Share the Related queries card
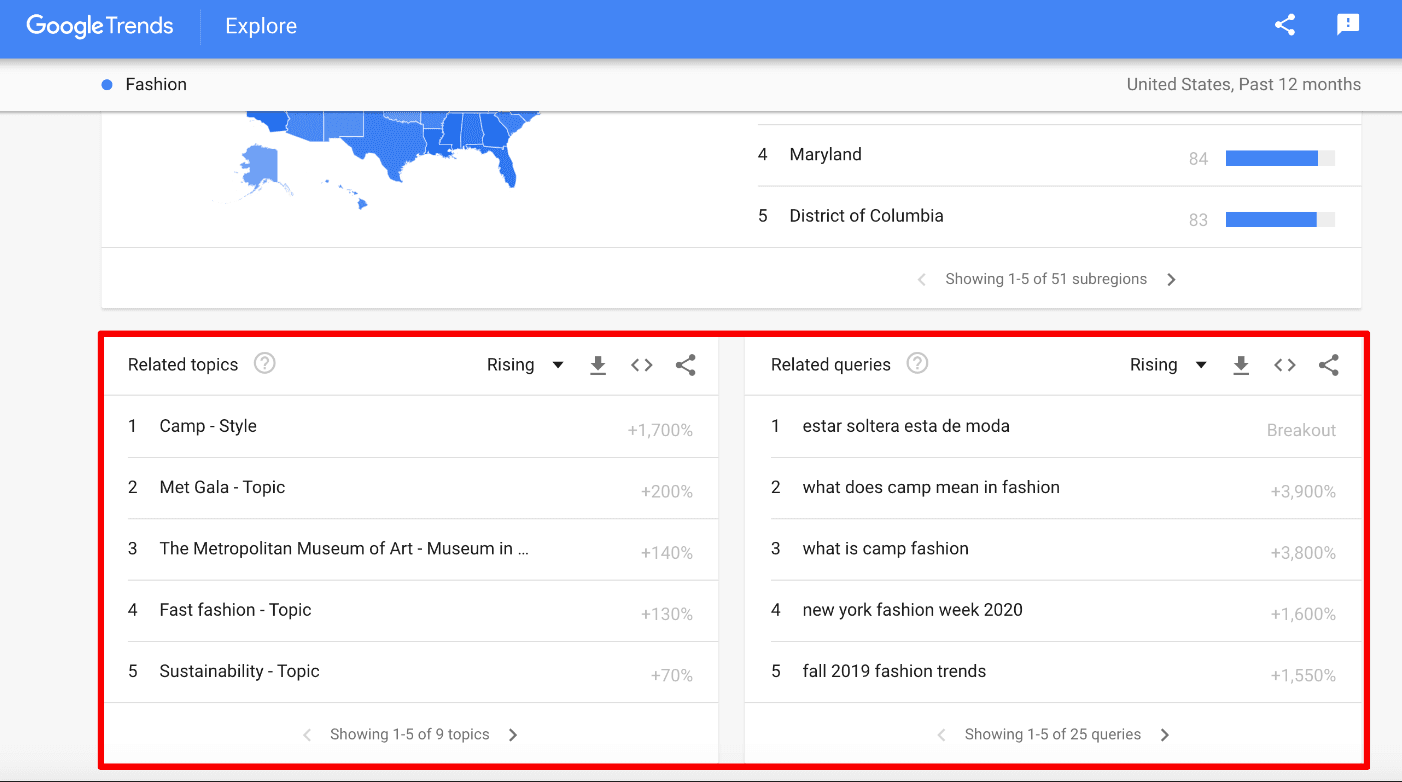The width and height of the screenshot is (1402, 782). (x=1329, y=365)
